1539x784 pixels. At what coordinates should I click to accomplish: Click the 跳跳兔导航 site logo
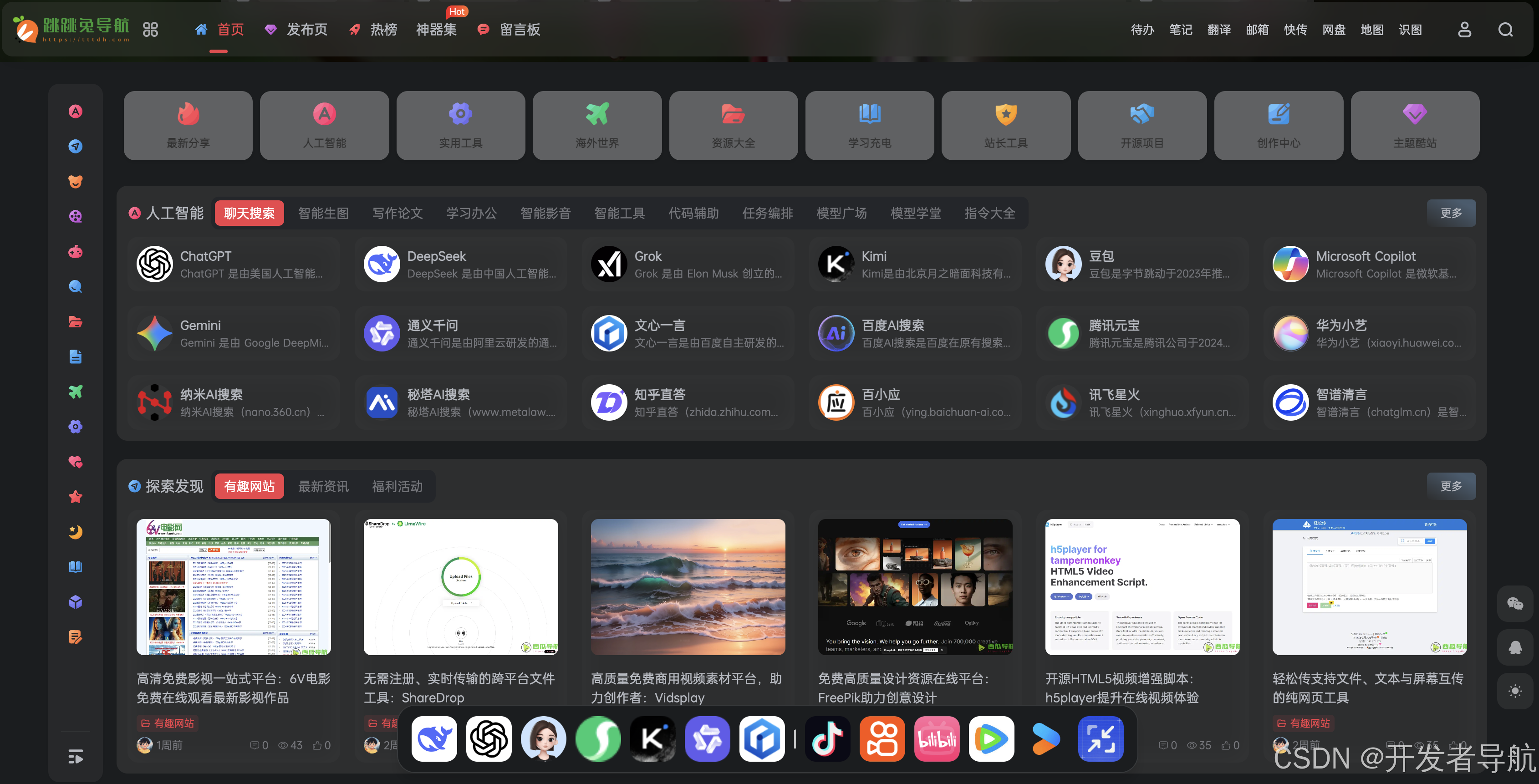click(71, 29)
